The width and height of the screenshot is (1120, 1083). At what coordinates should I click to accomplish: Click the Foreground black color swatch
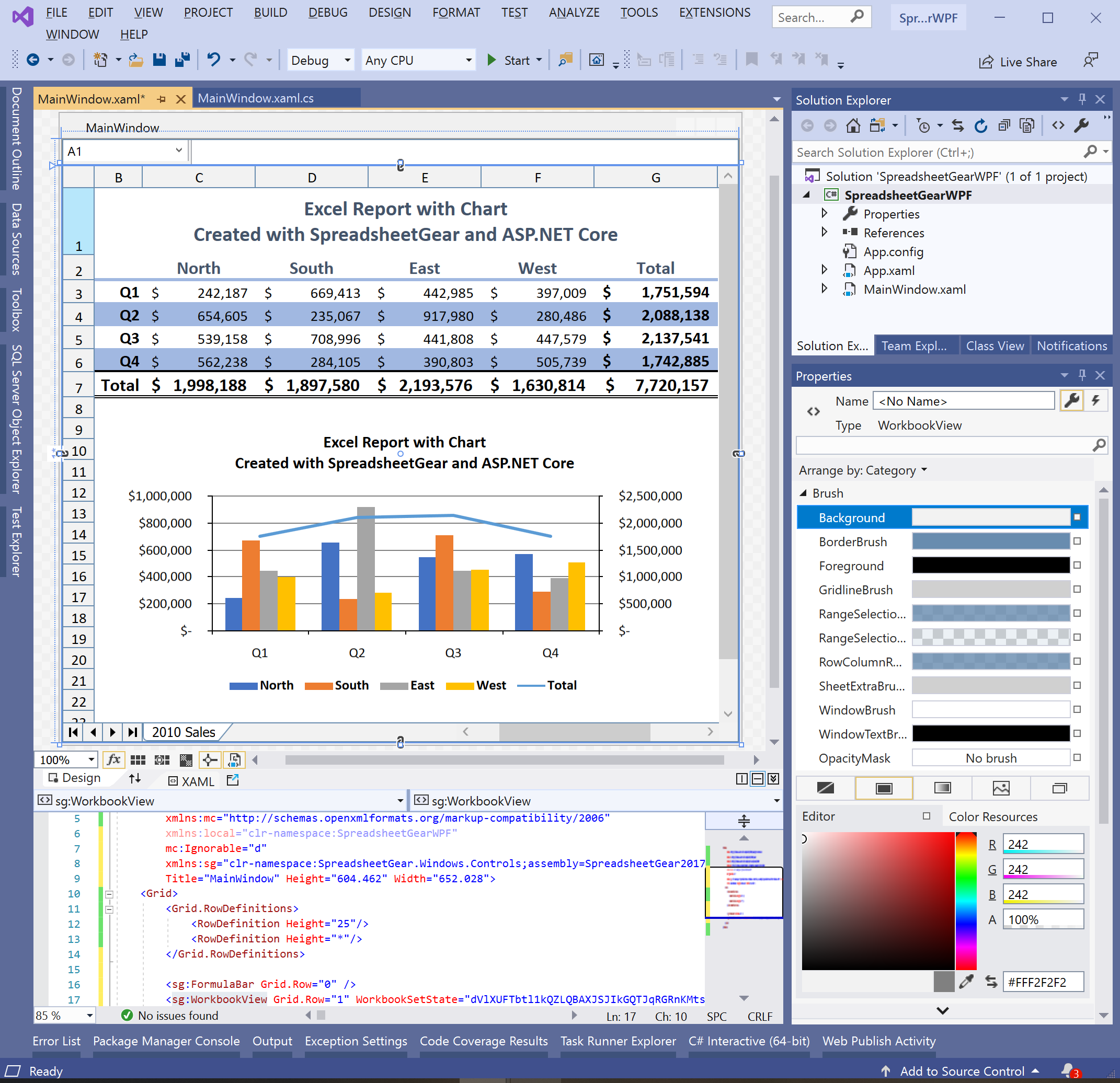[990, 565]
